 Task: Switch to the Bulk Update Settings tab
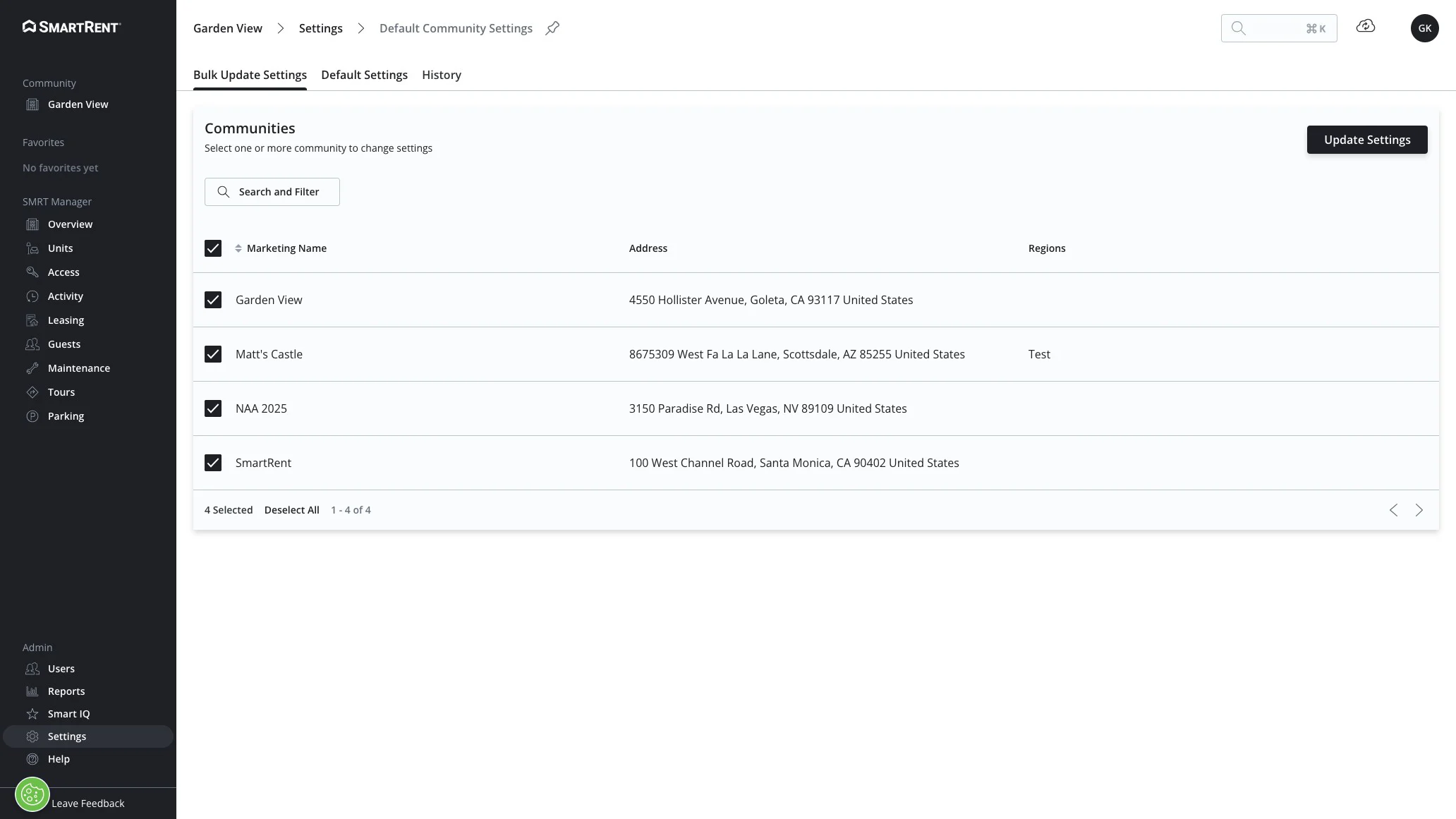(250, 75)
